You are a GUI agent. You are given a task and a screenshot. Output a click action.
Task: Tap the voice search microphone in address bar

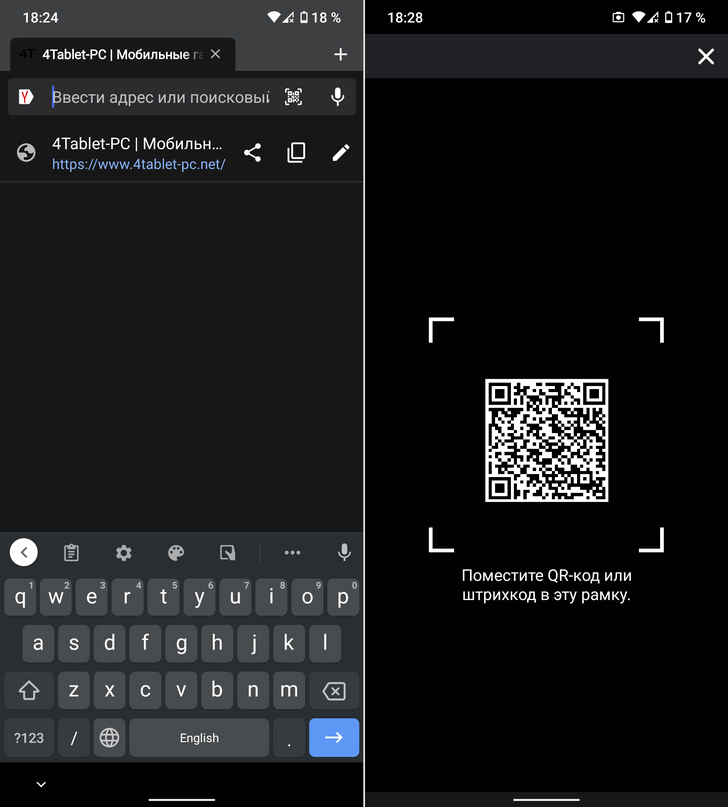click(x=338, y=97)
